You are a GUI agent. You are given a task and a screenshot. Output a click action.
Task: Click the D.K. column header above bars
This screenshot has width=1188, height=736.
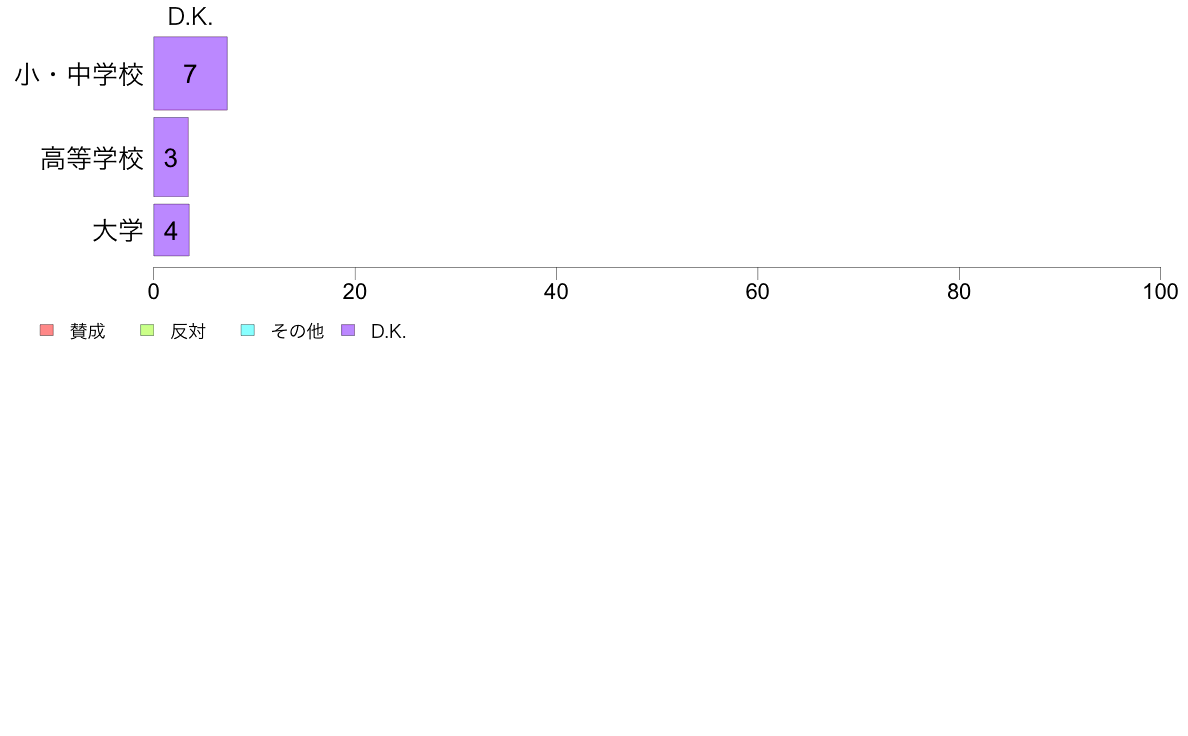pyautogui.click(x=190, y=17)
